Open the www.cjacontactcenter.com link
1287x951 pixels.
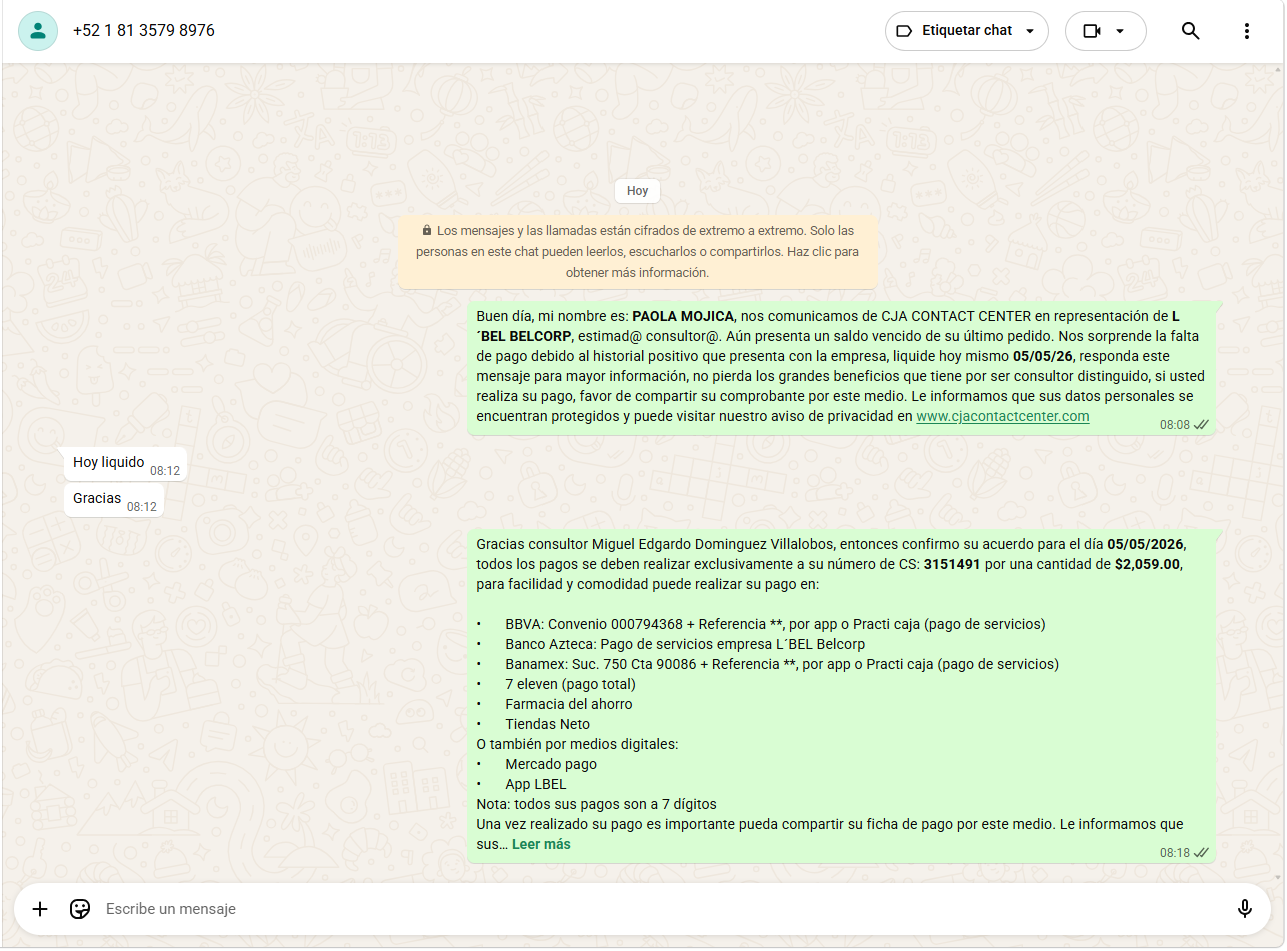(1003, 416)
